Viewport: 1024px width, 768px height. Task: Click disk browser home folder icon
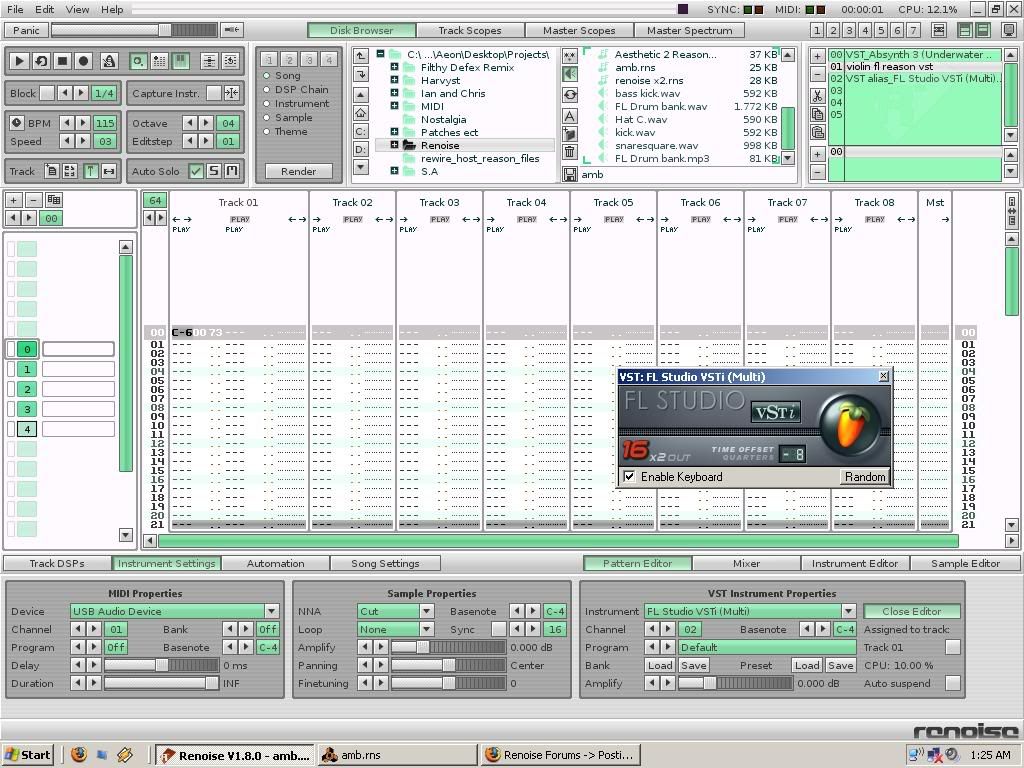click(360, 113)
